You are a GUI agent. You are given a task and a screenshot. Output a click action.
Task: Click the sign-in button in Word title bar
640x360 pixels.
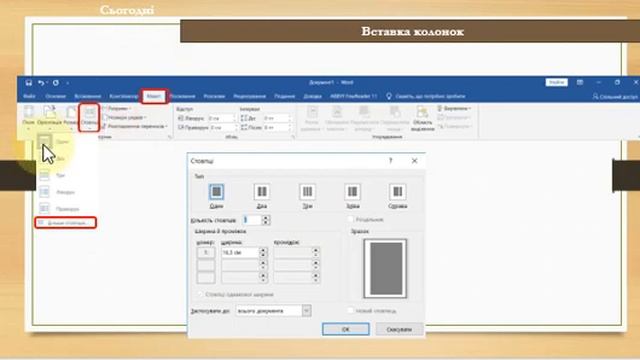[557, 82]
